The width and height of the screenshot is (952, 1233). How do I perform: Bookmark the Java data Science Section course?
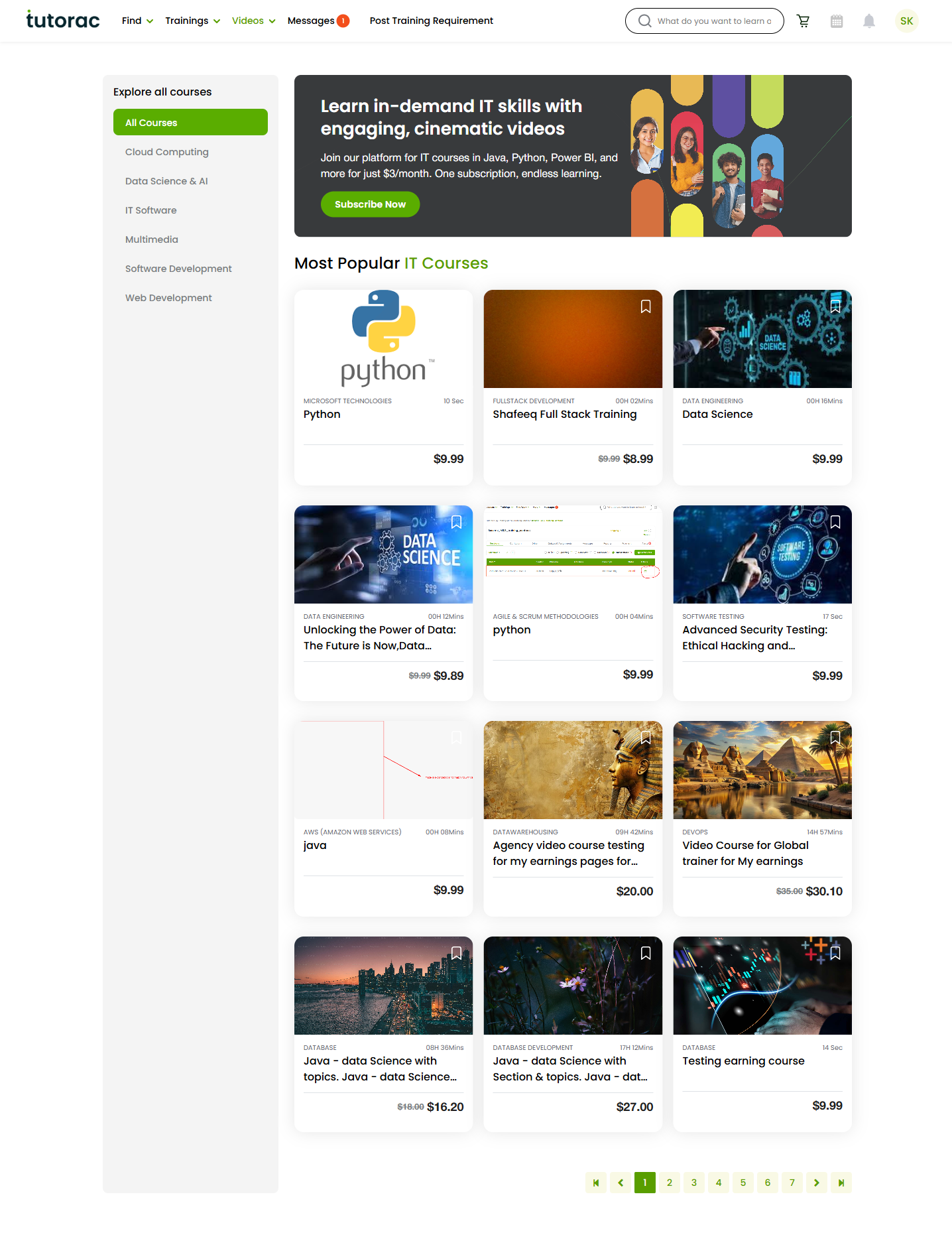point(646,953)
